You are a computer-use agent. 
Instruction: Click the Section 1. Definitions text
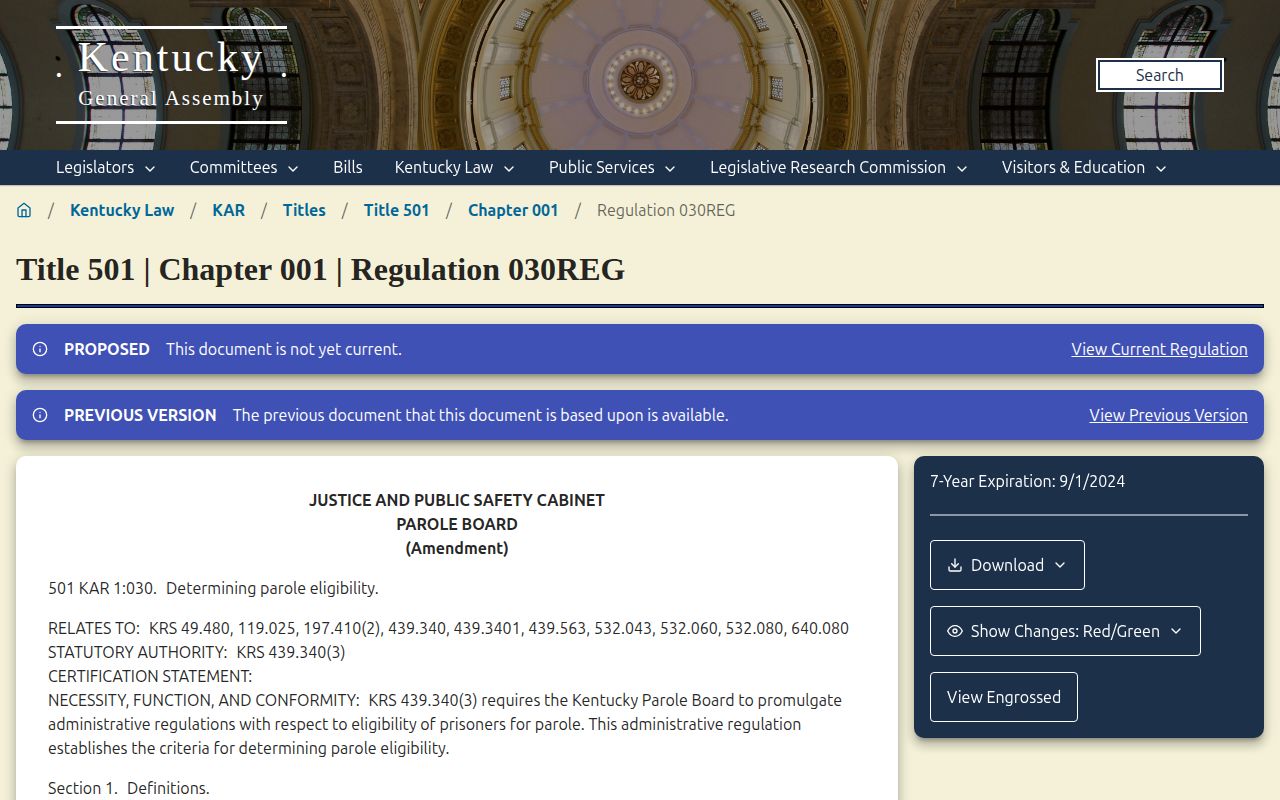pyautogui.click(x=129, y=788)
